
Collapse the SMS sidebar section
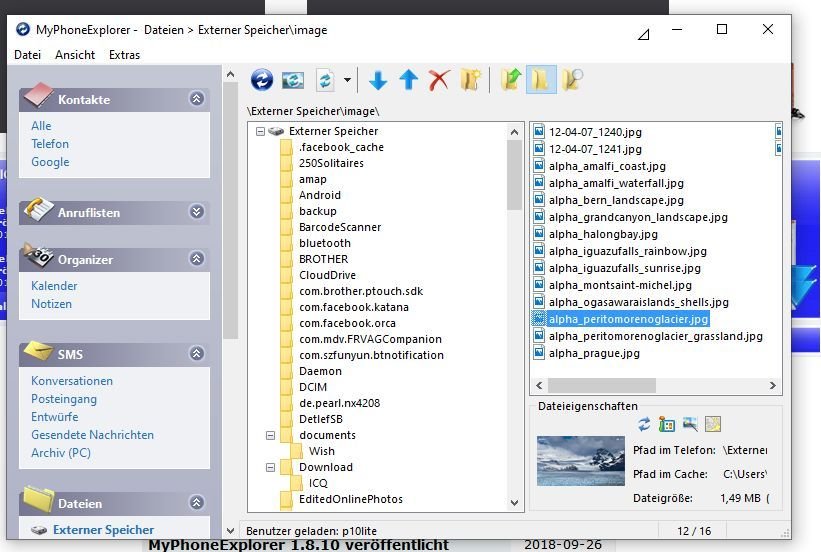(x=196, y=353)
